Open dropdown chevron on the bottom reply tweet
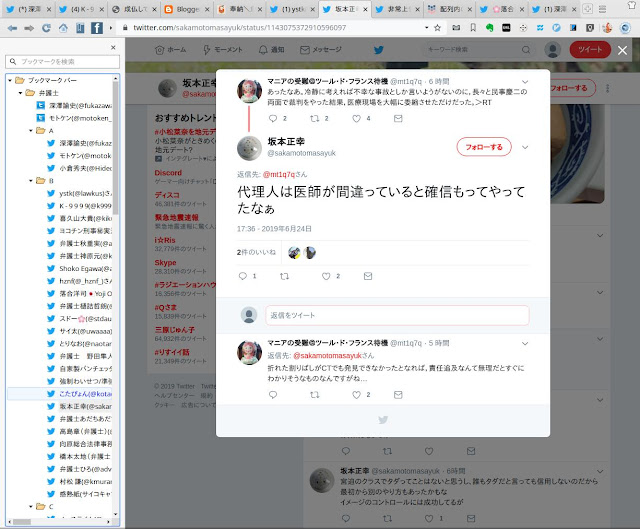Image resolution: width=640 pixels, height=529 pixels. click(525, 344)
